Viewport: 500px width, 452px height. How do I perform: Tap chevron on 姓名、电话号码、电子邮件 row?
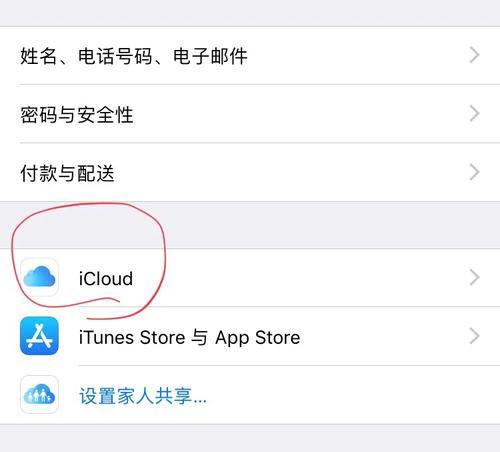click(x=475, y=55)
